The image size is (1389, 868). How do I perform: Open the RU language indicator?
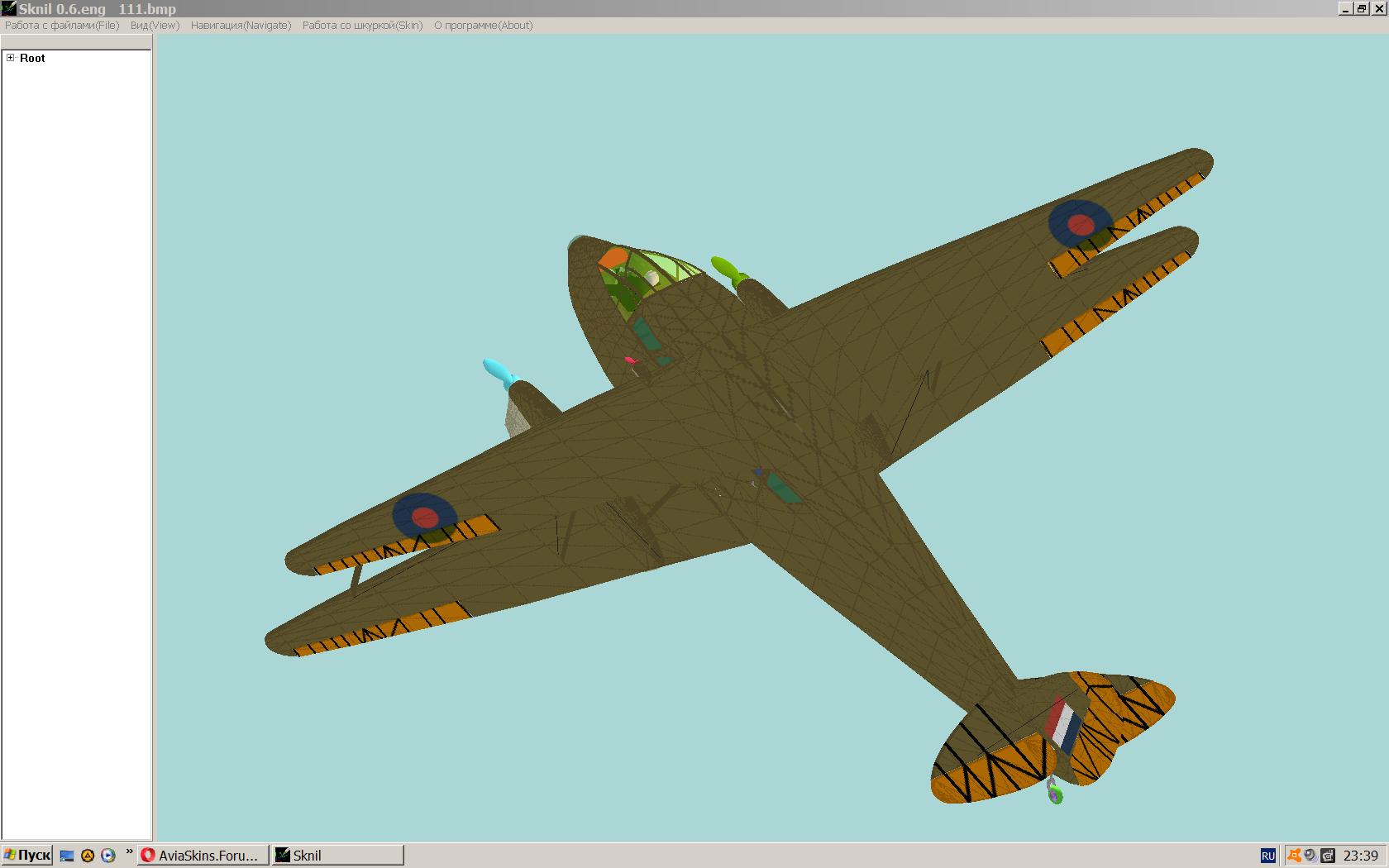point(1267,856)
